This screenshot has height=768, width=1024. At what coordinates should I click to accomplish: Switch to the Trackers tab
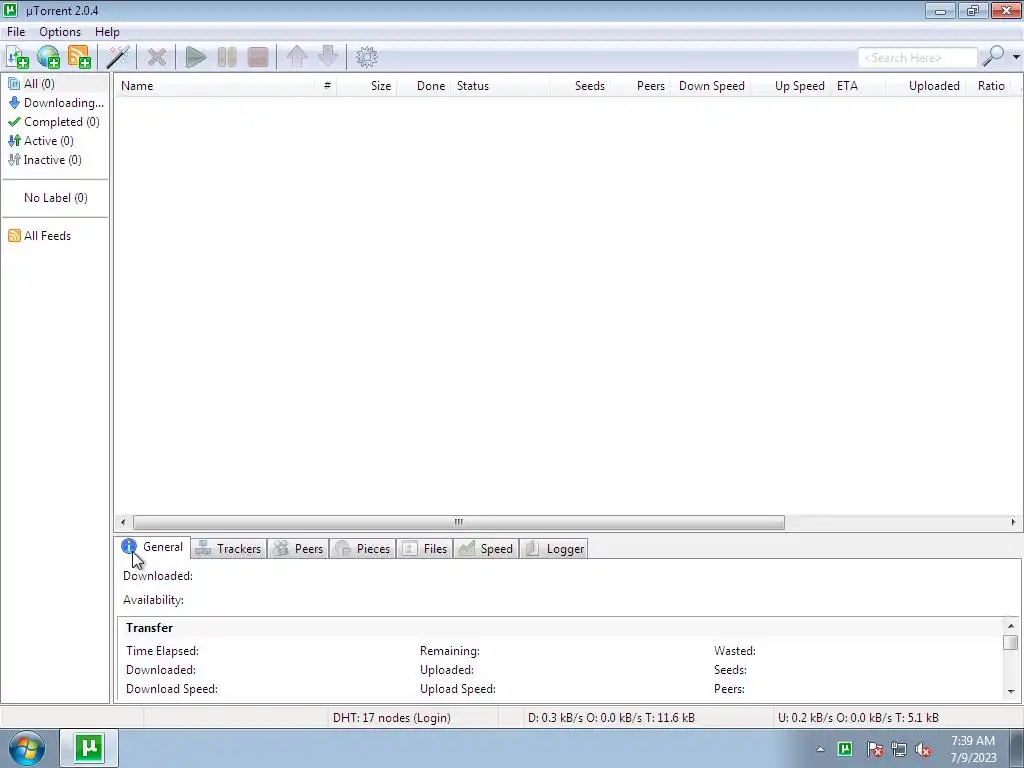click(x=229, y=549)
